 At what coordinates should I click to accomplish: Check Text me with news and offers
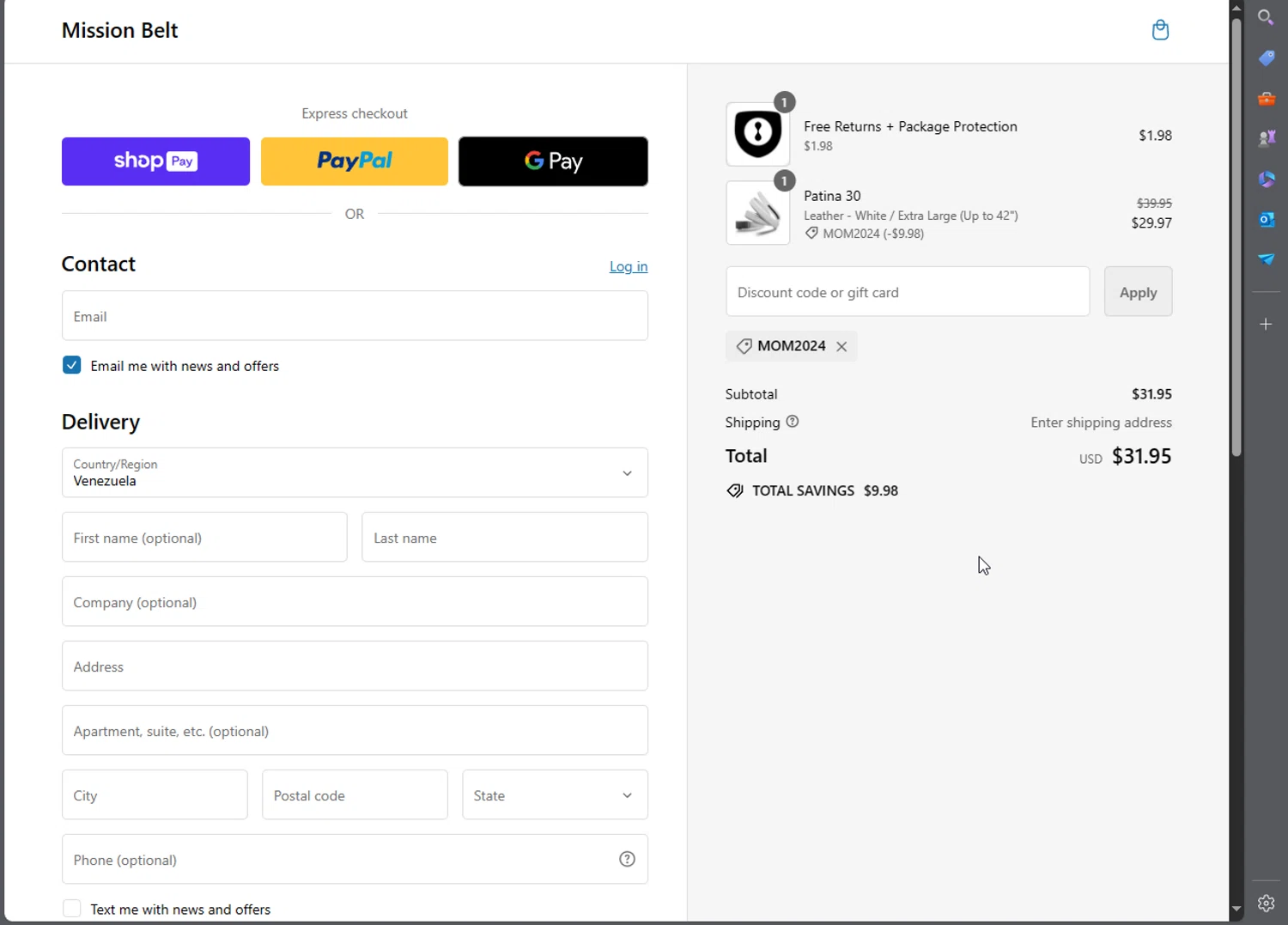tap(72, 909)
